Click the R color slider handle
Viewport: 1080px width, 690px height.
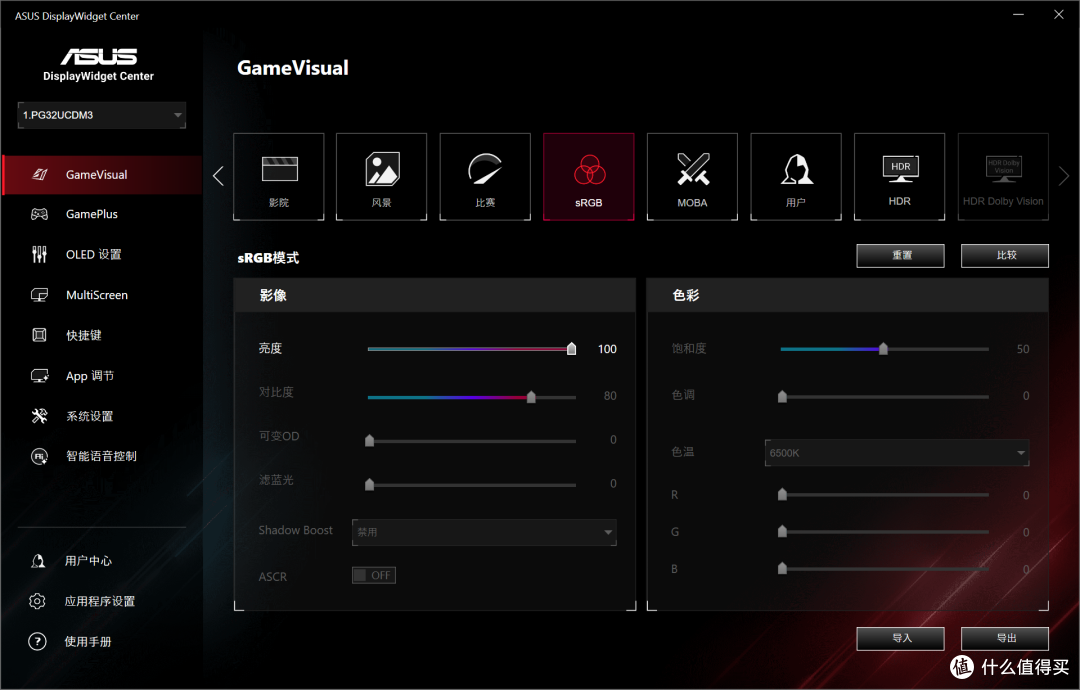pos(782,494)
